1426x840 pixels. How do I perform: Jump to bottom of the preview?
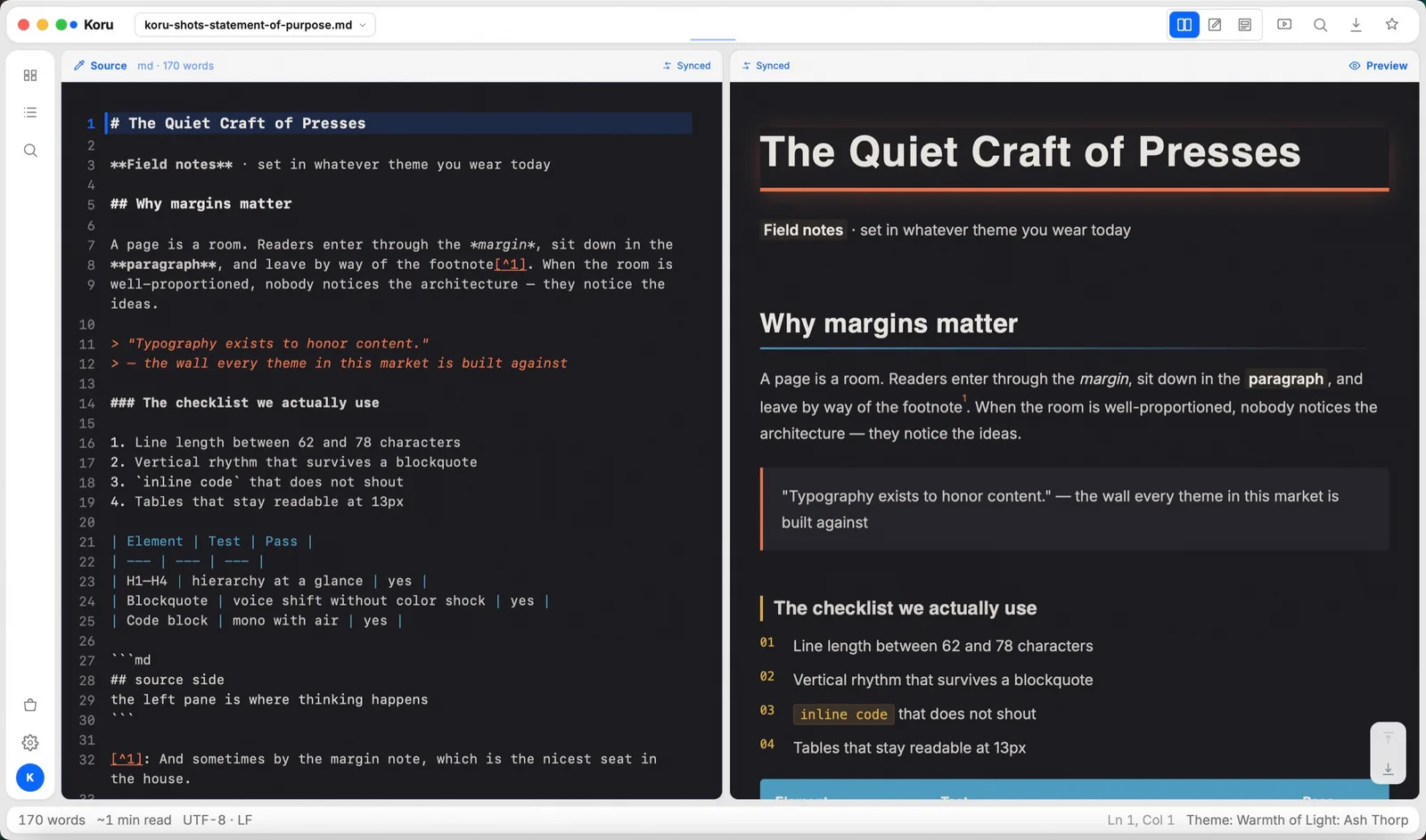click(1388, 768)
